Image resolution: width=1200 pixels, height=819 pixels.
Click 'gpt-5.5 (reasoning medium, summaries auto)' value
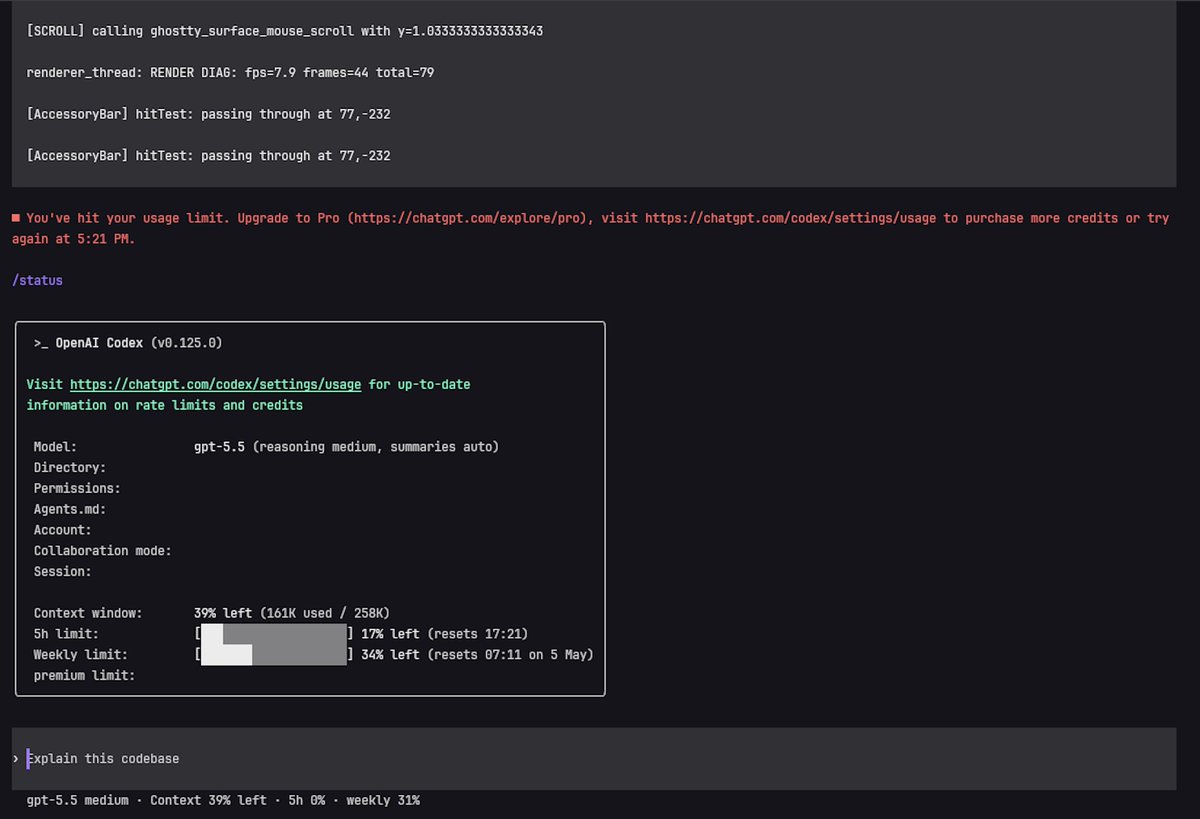click(x=346, y=447)
